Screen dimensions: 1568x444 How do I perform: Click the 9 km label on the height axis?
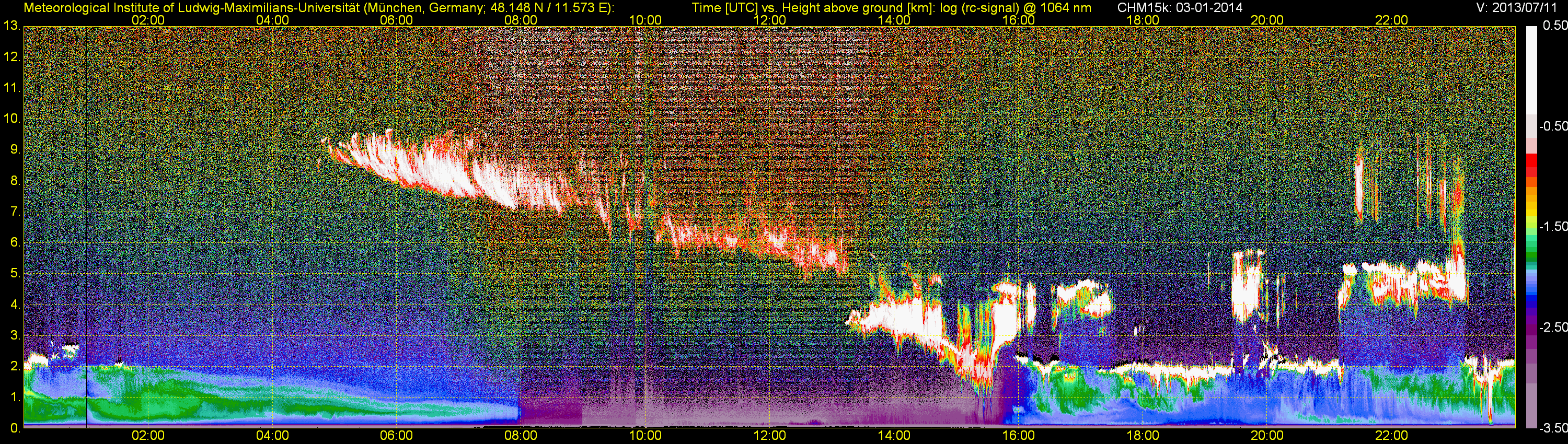15,150
